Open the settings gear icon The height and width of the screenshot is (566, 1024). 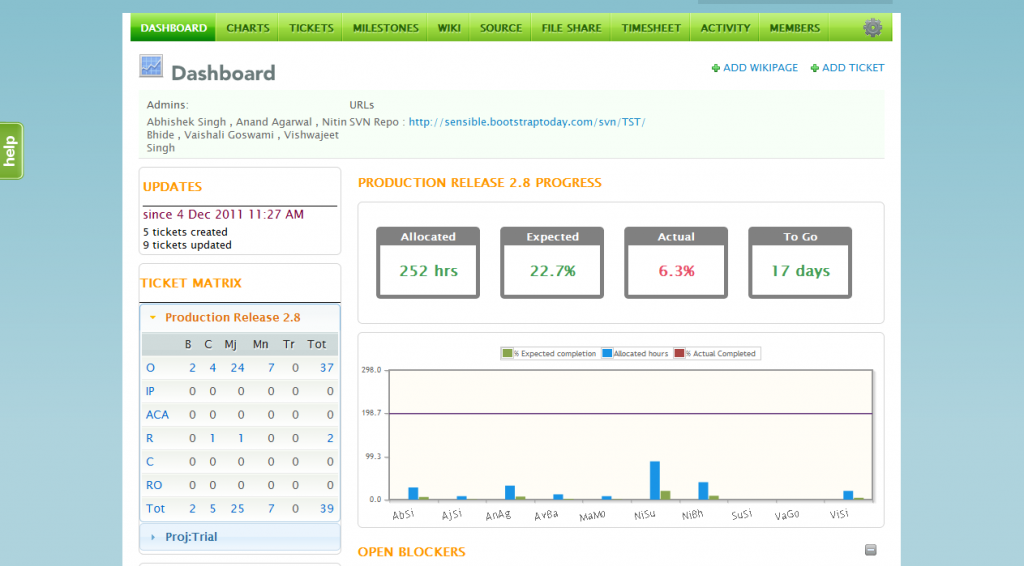(x=872, y=27)
